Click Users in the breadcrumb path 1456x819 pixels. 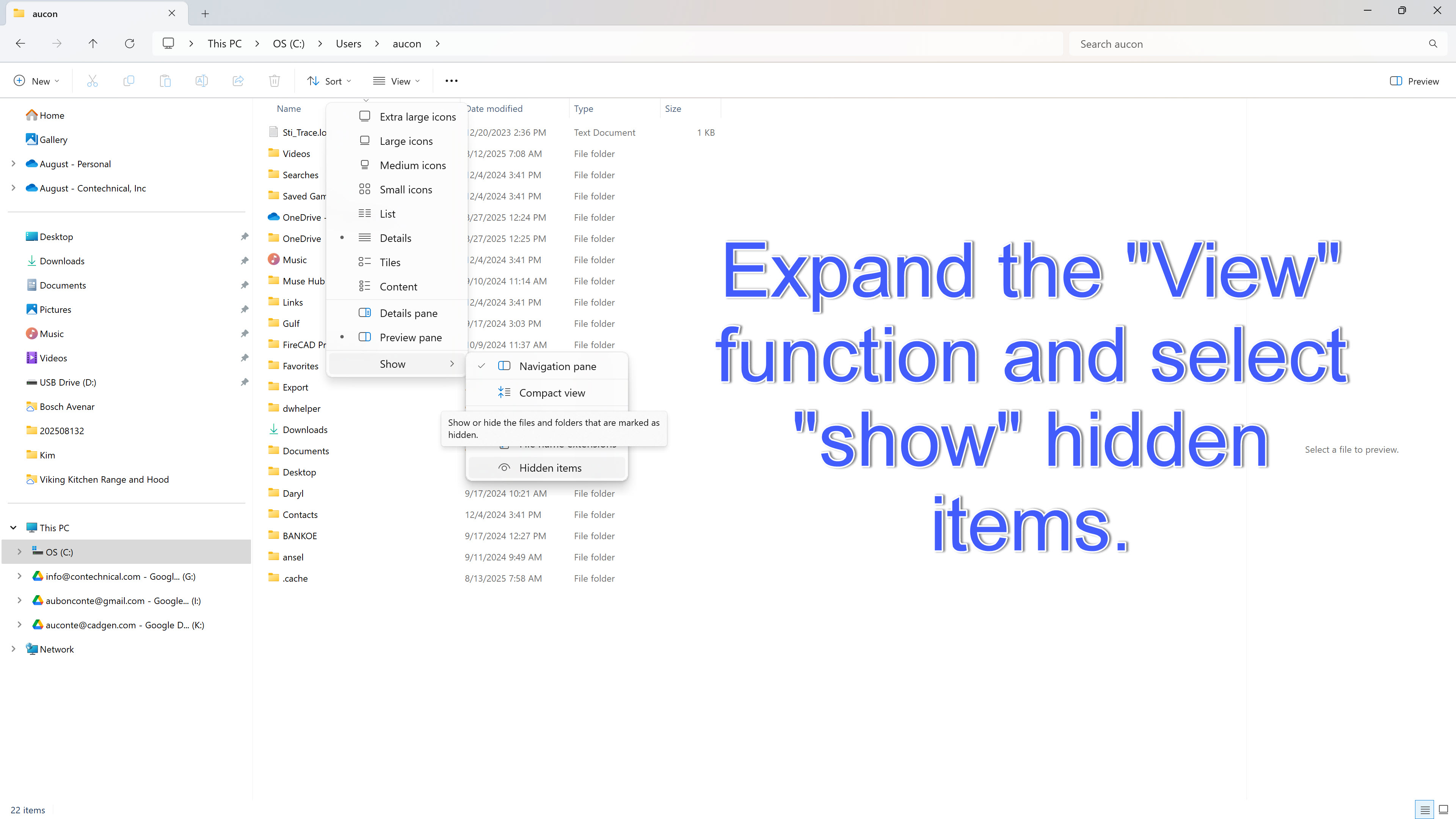(x=348, y=44)
